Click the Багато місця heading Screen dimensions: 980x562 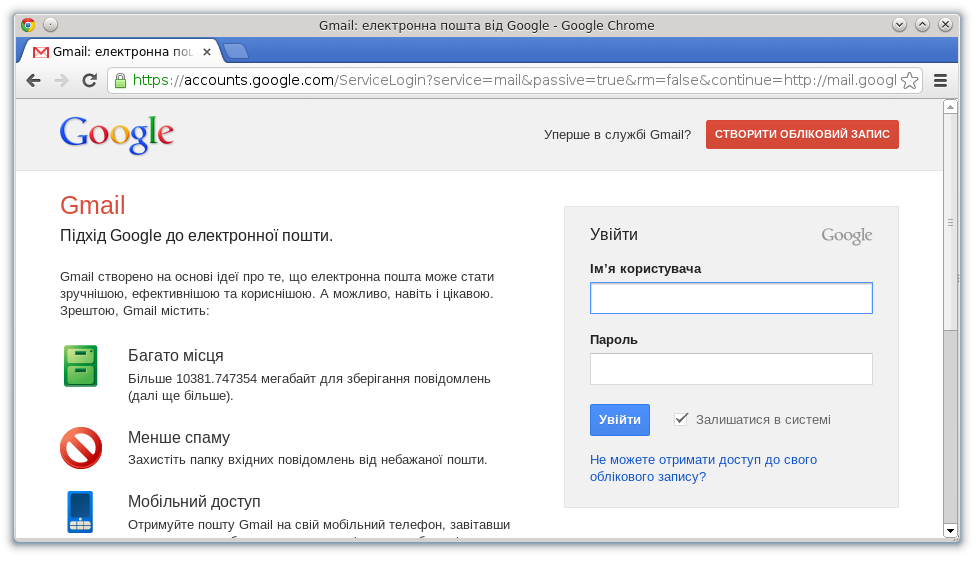176,356
